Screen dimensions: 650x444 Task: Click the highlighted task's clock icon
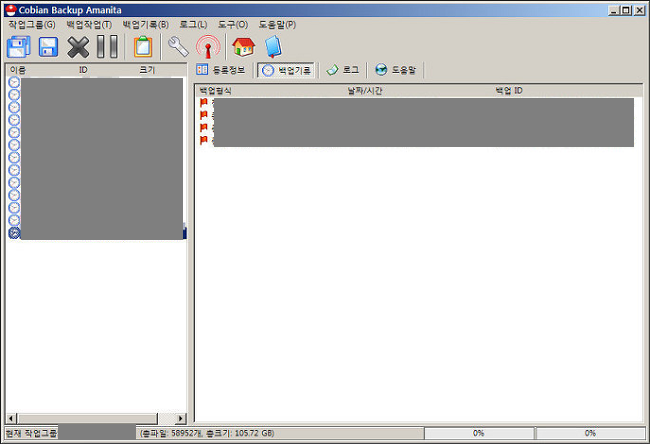pyautogui.click(x=14, y=233)
